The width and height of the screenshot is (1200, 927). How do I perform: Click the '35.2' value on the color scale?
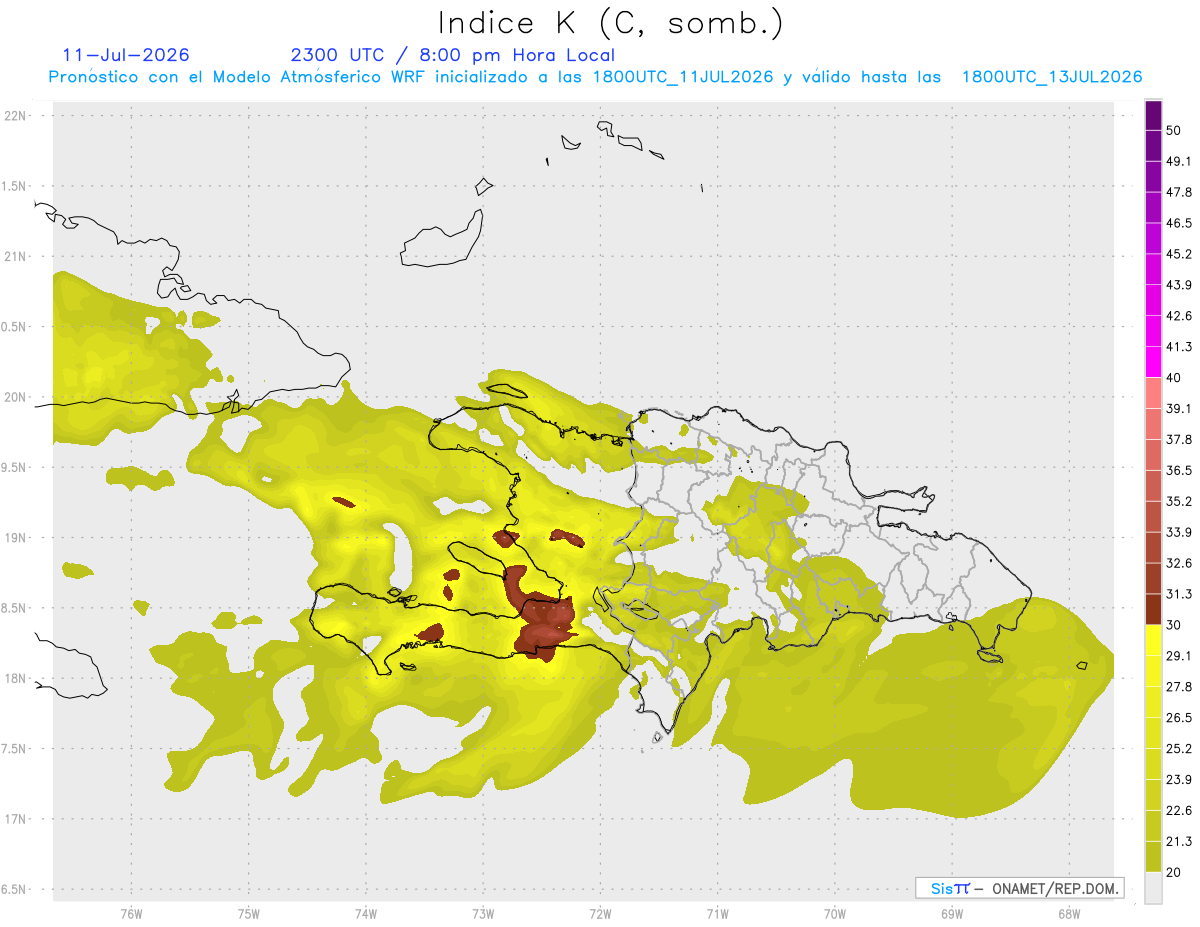tap(1179, 501)
